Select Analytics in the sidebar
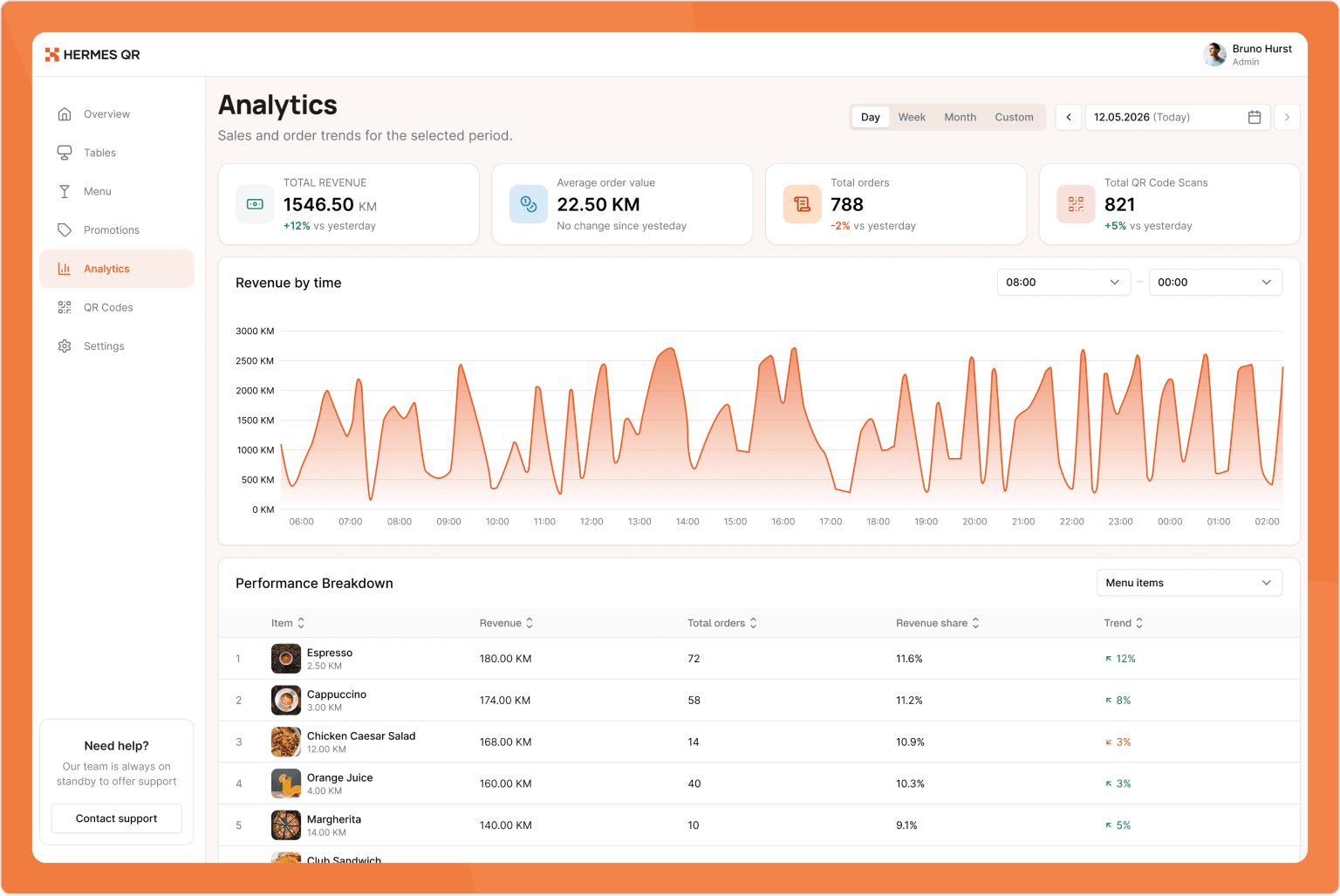The height and width of the screenshot is (896, 1340). pyautogui.click(x=116, y=269)
